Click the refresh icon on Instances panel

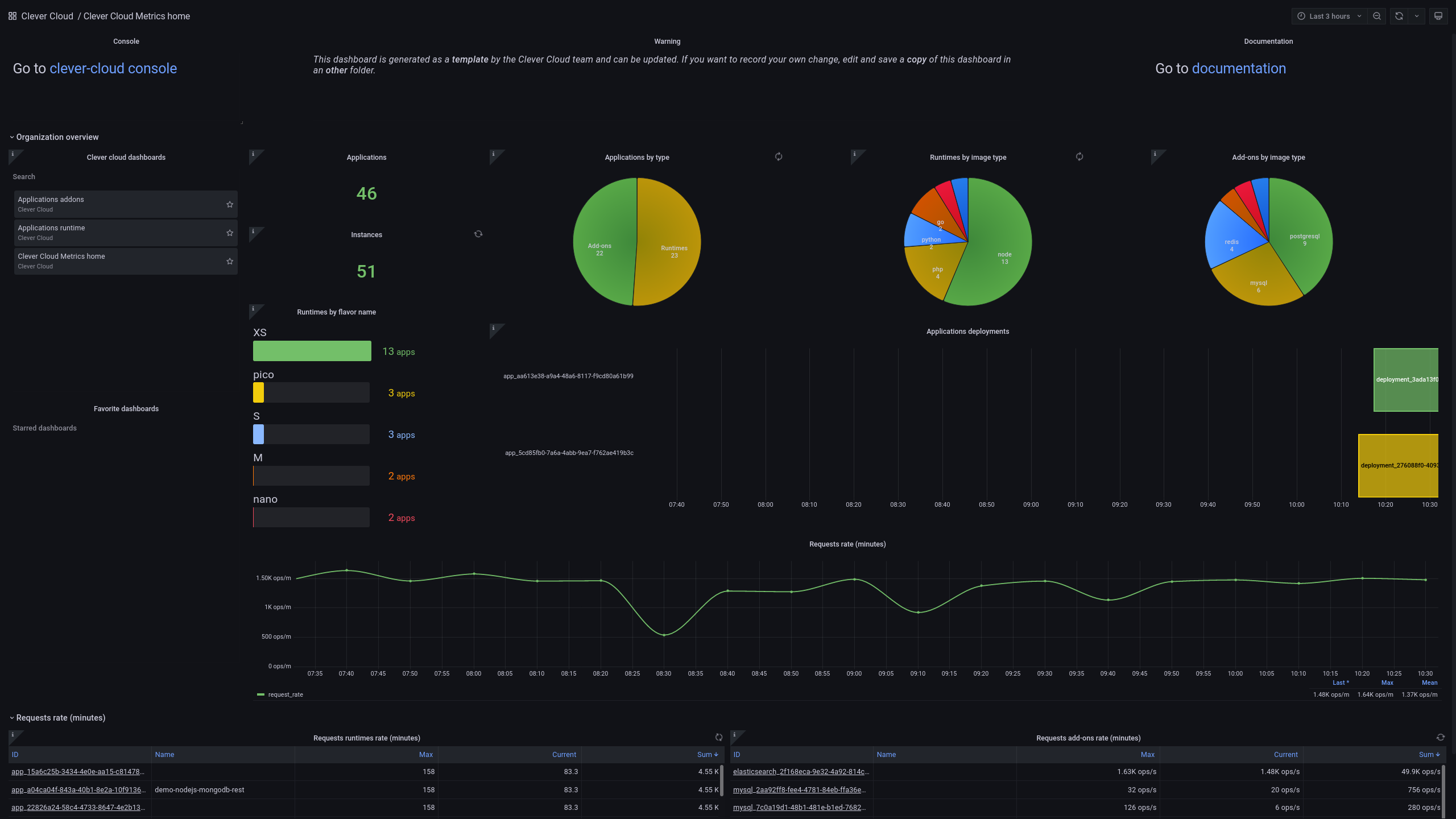(x=478, y=234)
